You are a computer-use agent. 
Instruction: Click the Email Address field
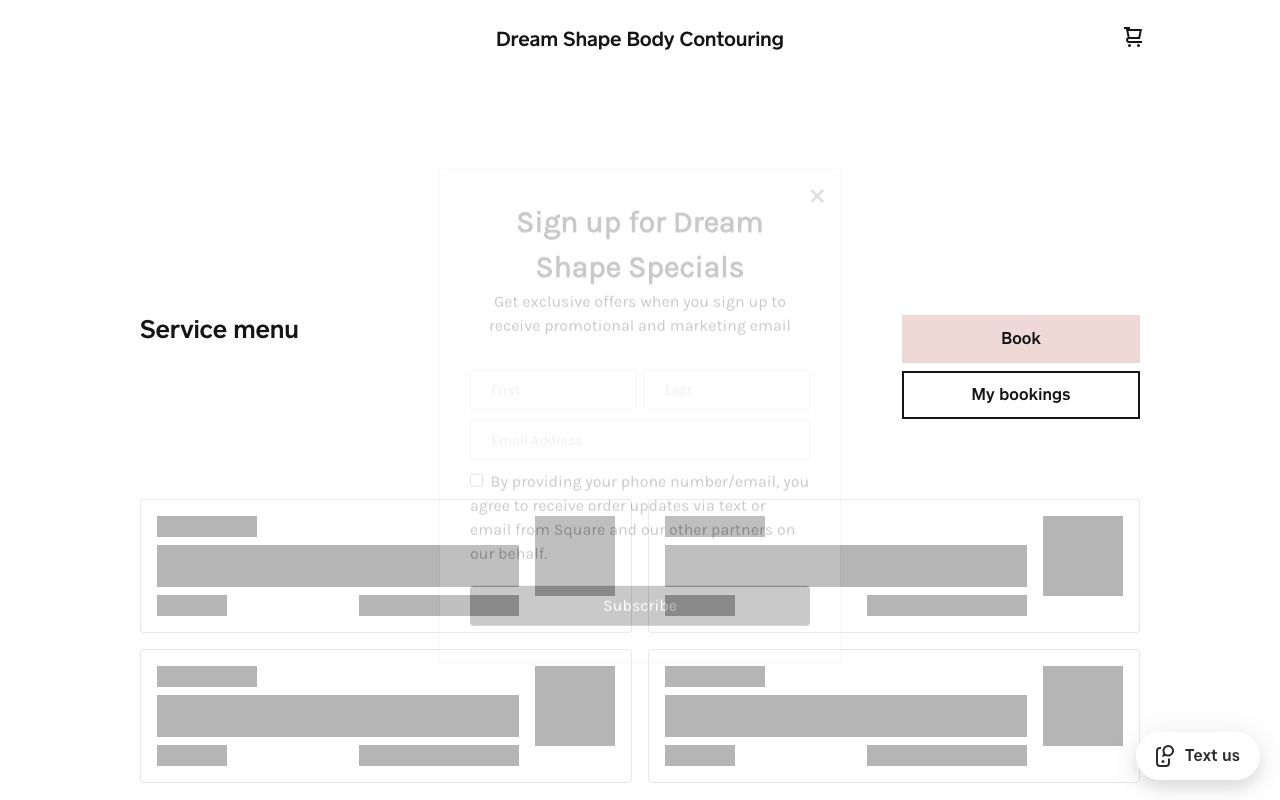point(640,440)
